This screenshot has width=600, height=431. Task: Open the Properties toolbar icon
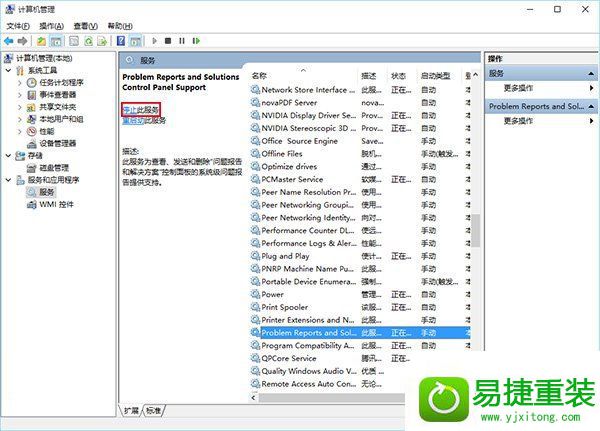(74, 41)
